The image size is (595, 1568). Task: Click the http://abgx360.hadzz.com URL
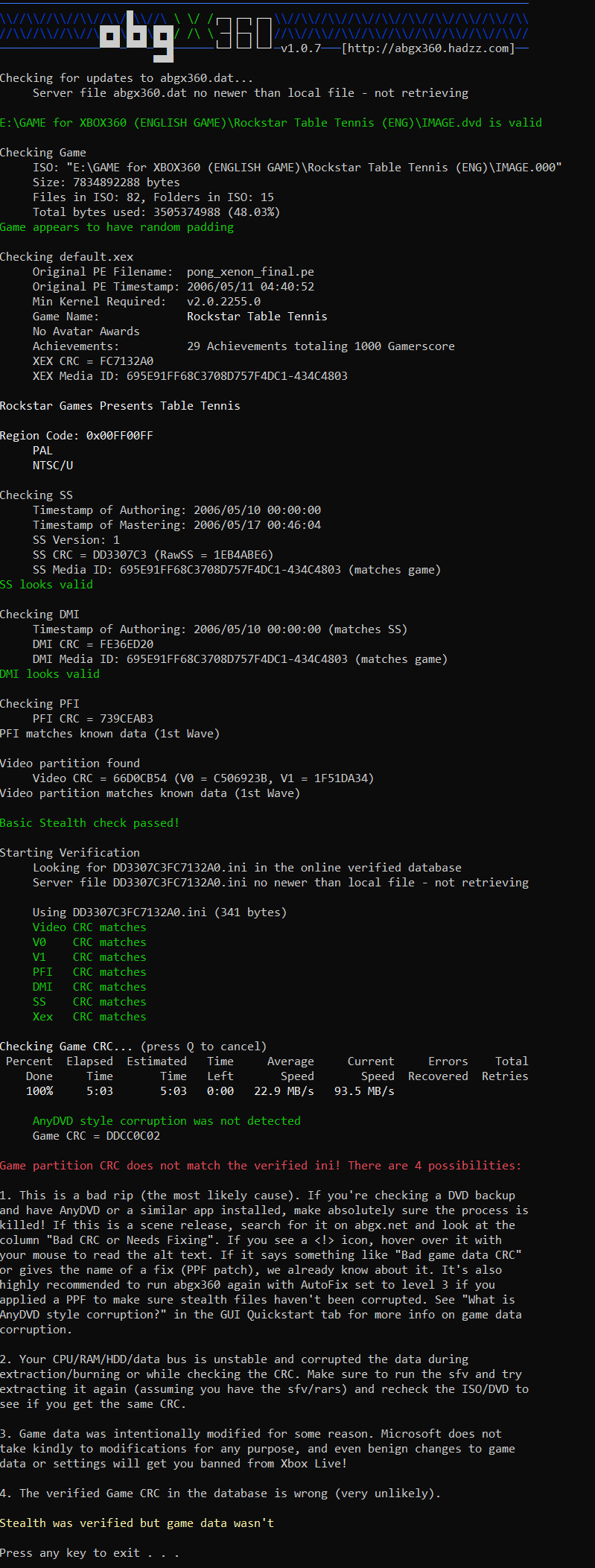[x=428, y=48]
